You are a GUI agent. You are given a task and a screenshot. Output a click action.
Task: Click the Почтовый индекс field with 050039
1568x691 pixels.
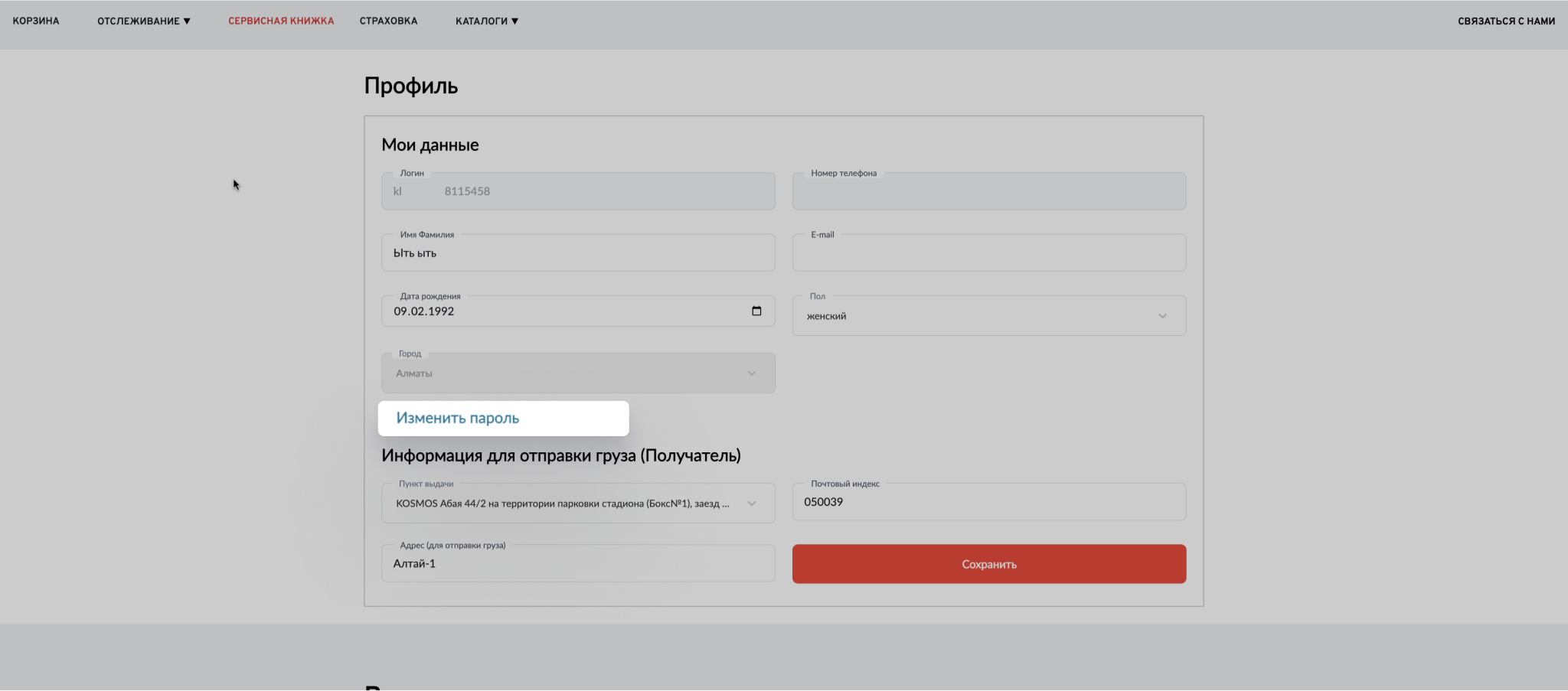988,501
